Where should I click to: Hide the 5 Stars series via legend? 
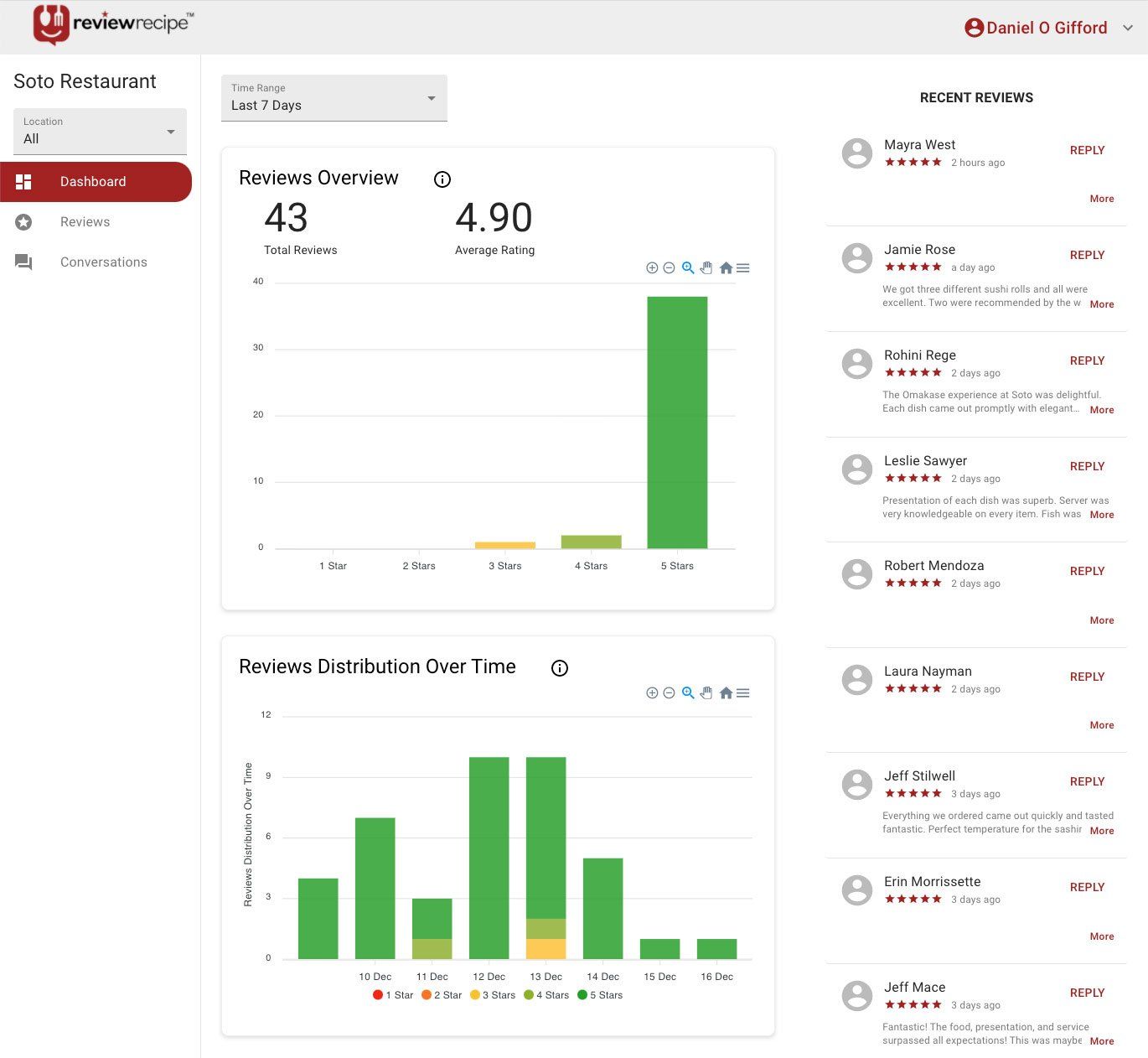click(602, 995)
